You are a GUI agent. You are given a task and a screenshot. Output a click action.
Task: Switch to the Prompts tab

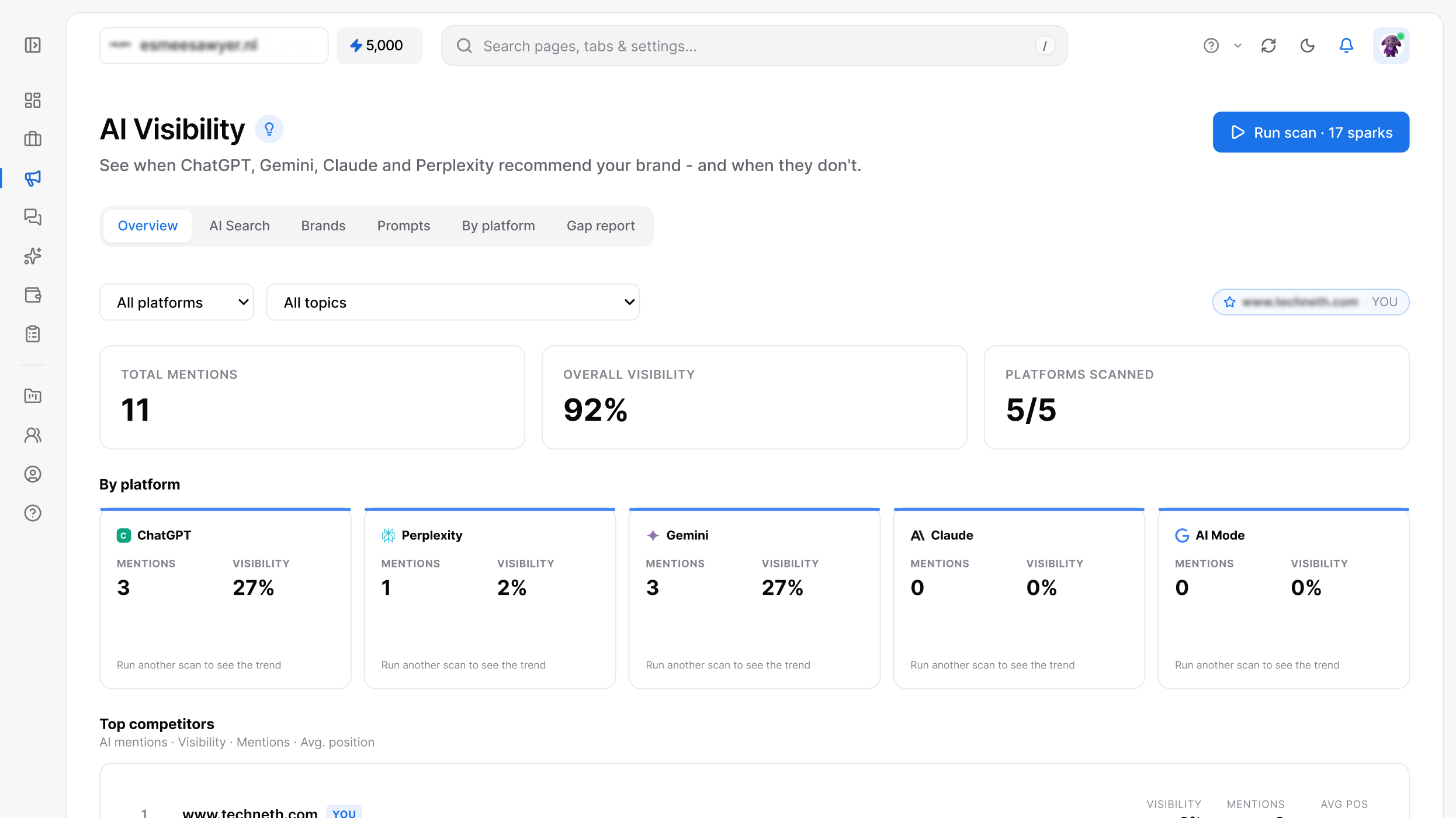click(404, 226)
